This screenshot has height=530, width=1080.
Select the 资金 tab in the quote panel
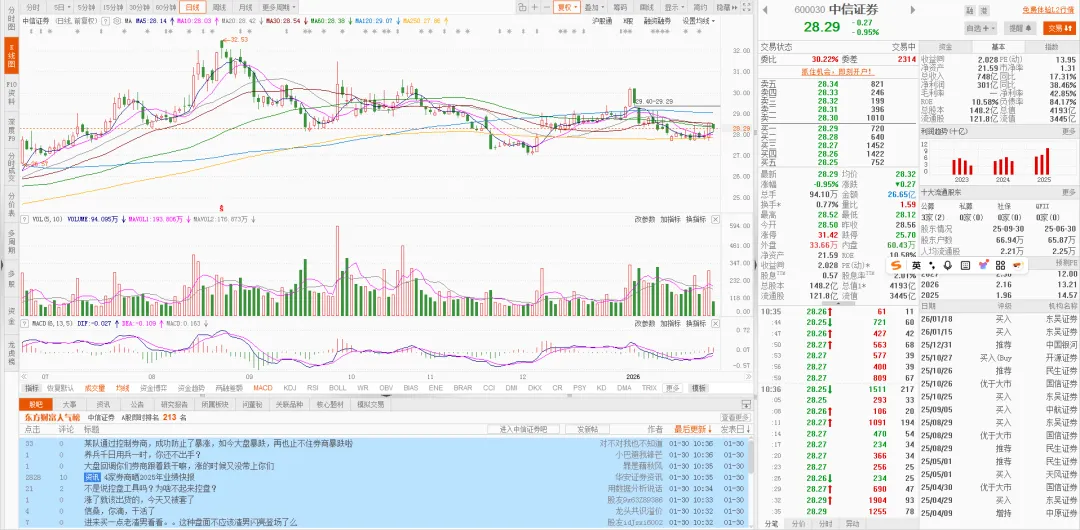coord(945,47)
